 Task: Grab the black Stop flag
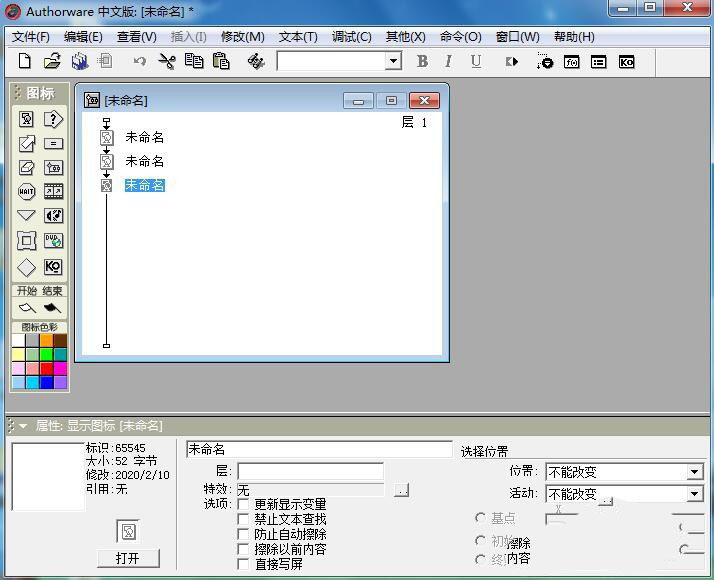click(x=52, y=308)
